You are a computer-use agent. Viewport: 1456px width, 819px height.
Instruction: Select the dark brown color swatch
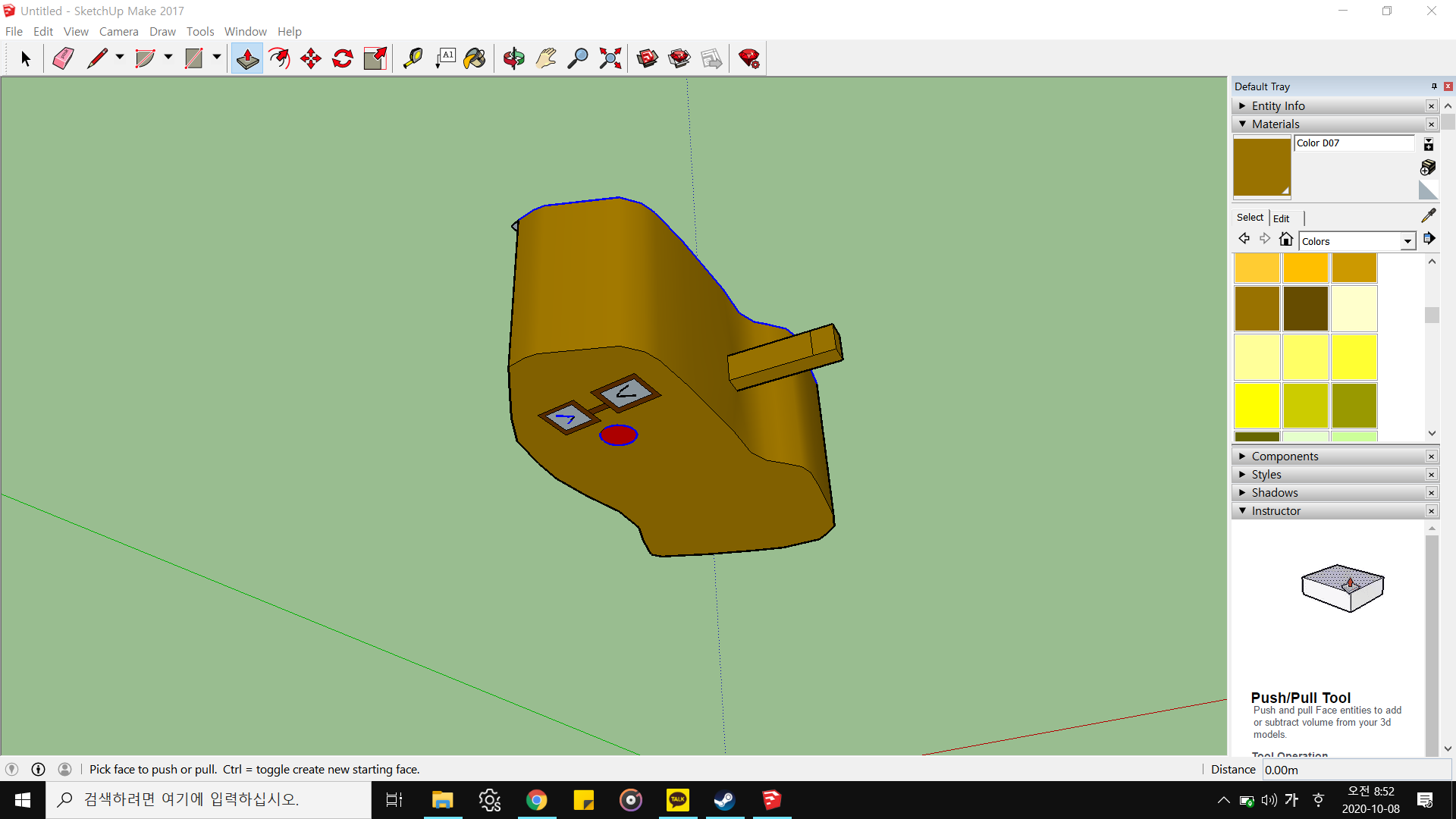(1305, 308)
